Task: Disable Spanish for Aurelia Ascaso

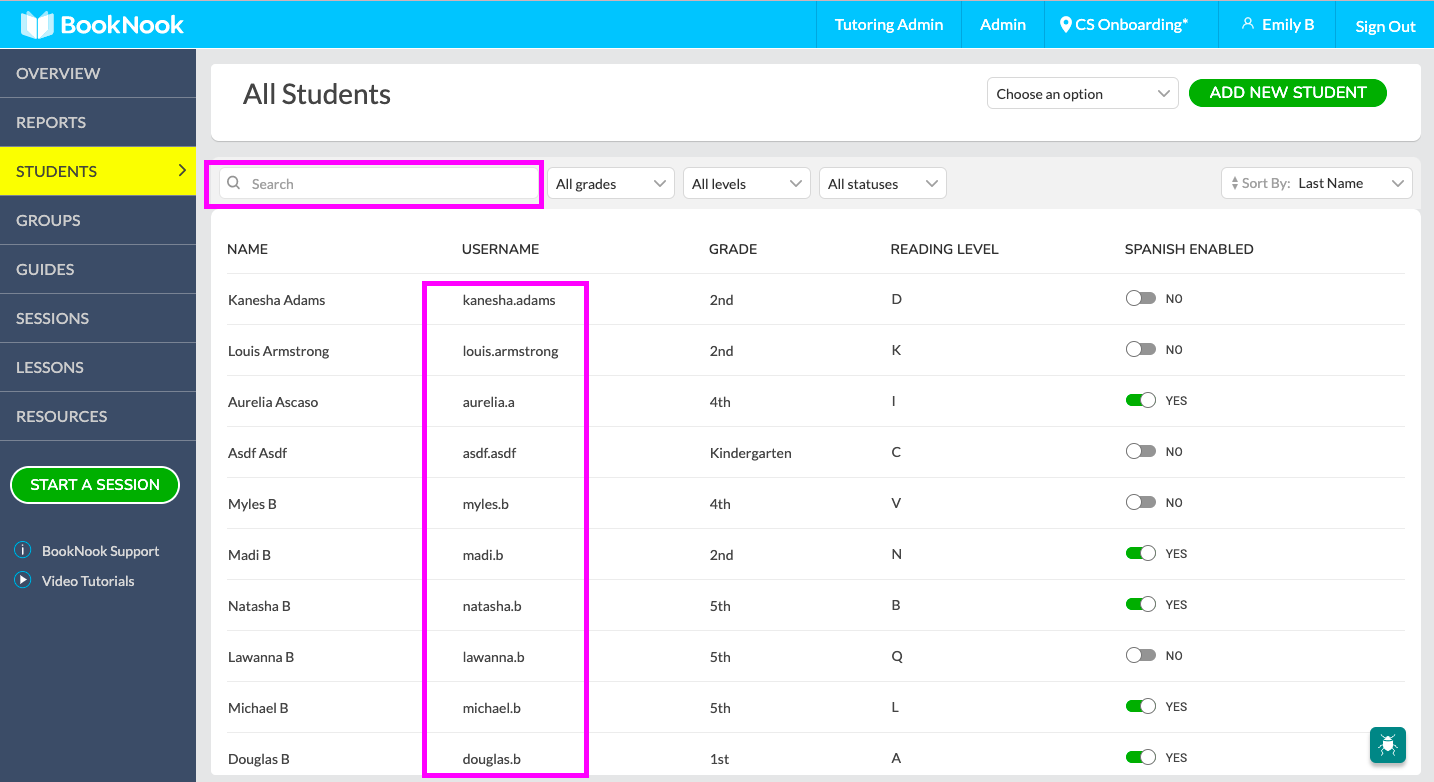Action: click(1140, 400)
